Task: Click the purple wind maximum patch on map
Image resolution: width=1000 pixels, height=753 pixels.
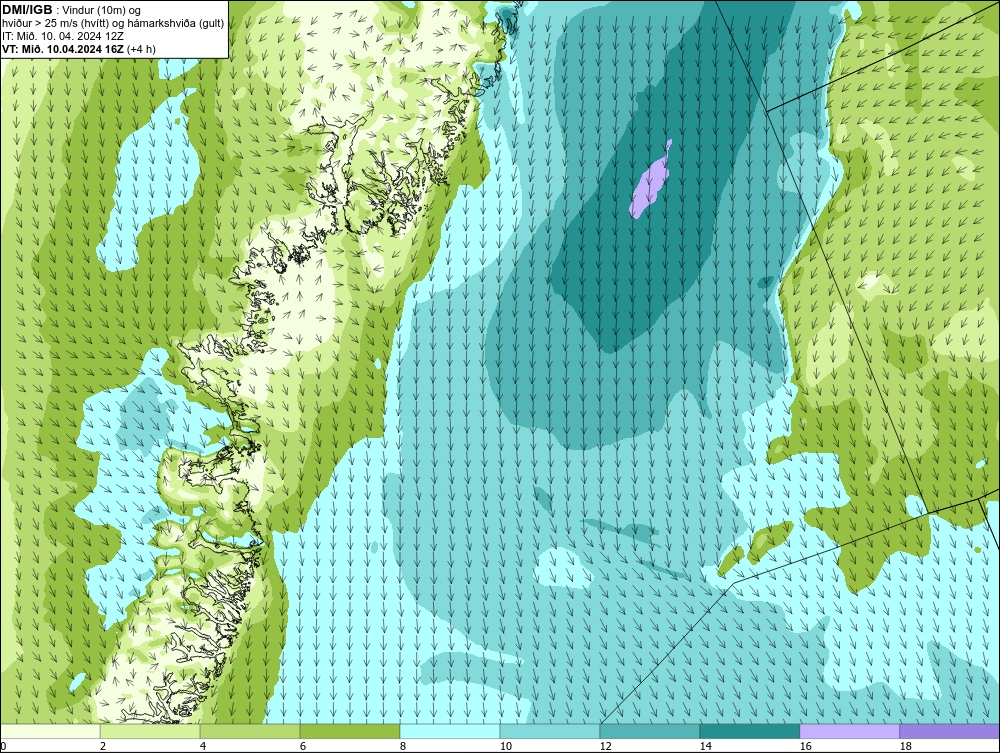Action: [x=650, y=181]
